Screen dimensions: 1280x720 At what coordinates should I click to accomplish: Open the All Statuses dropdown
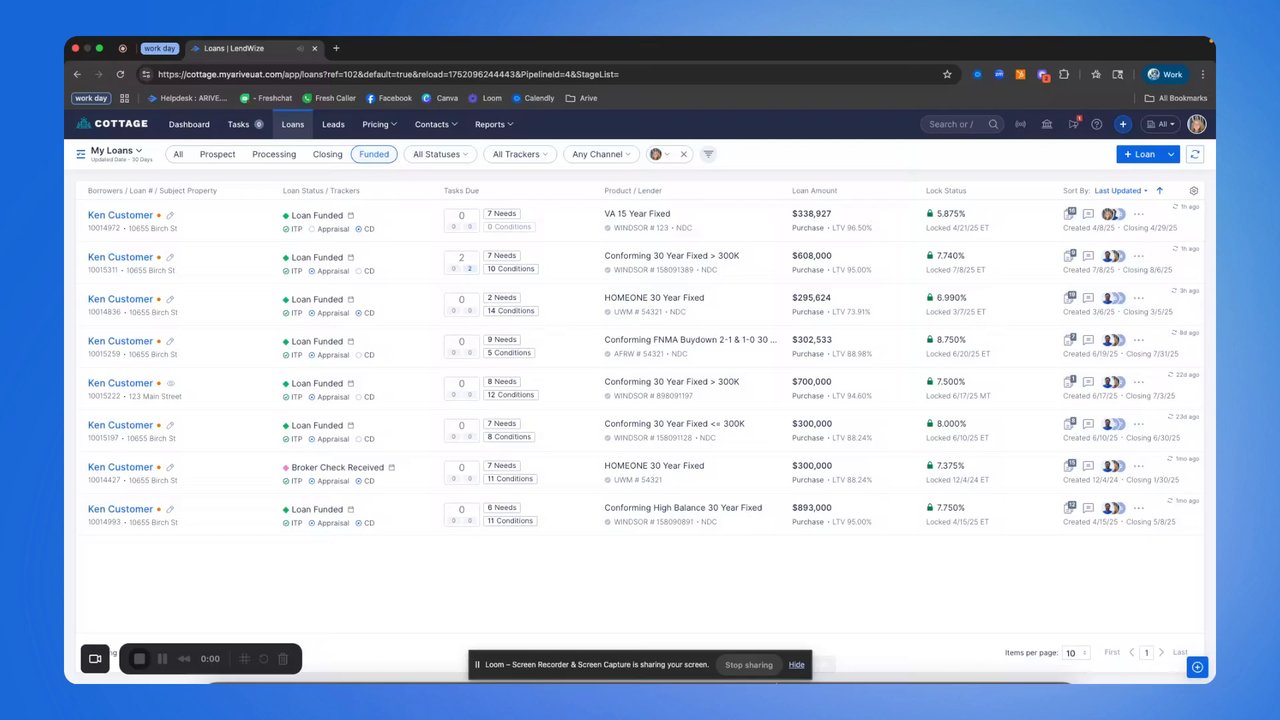(x=441, y=154)
